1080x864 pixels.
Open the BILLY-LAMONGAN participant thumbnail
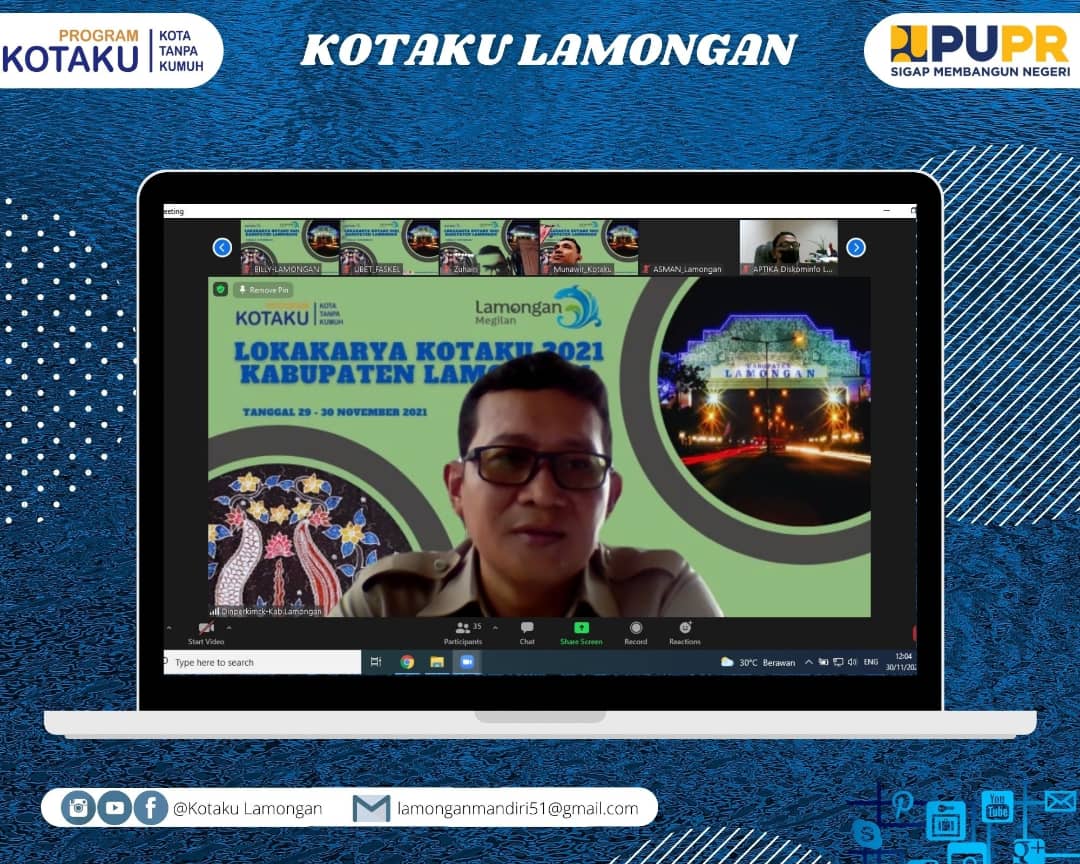290,247
